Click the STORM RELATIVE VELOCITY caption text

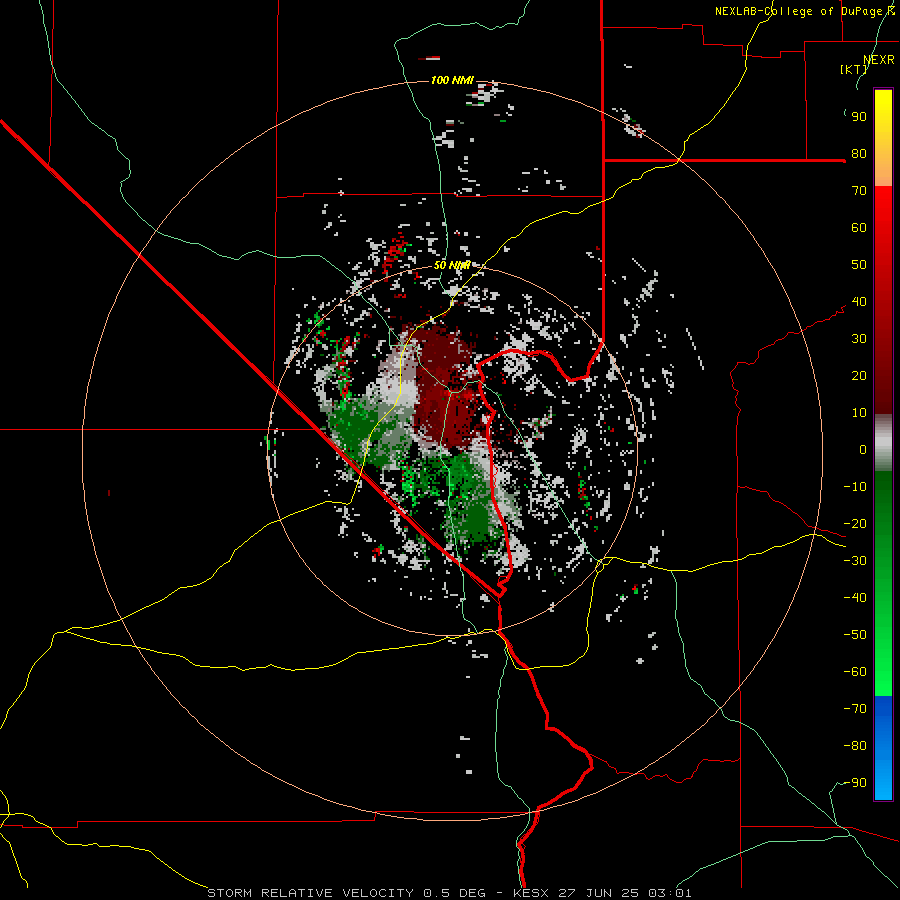coord(310,893)
